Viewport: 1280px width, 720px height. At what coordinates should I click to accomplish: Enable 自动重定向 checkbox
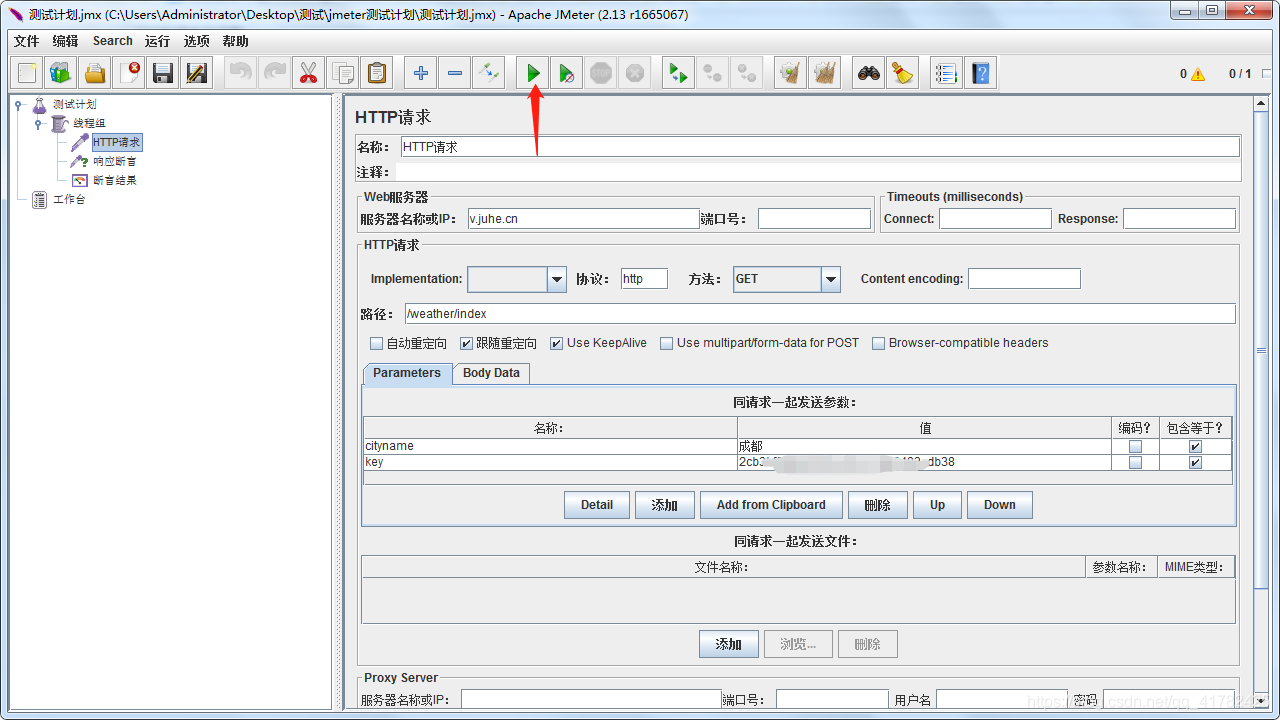377,343
